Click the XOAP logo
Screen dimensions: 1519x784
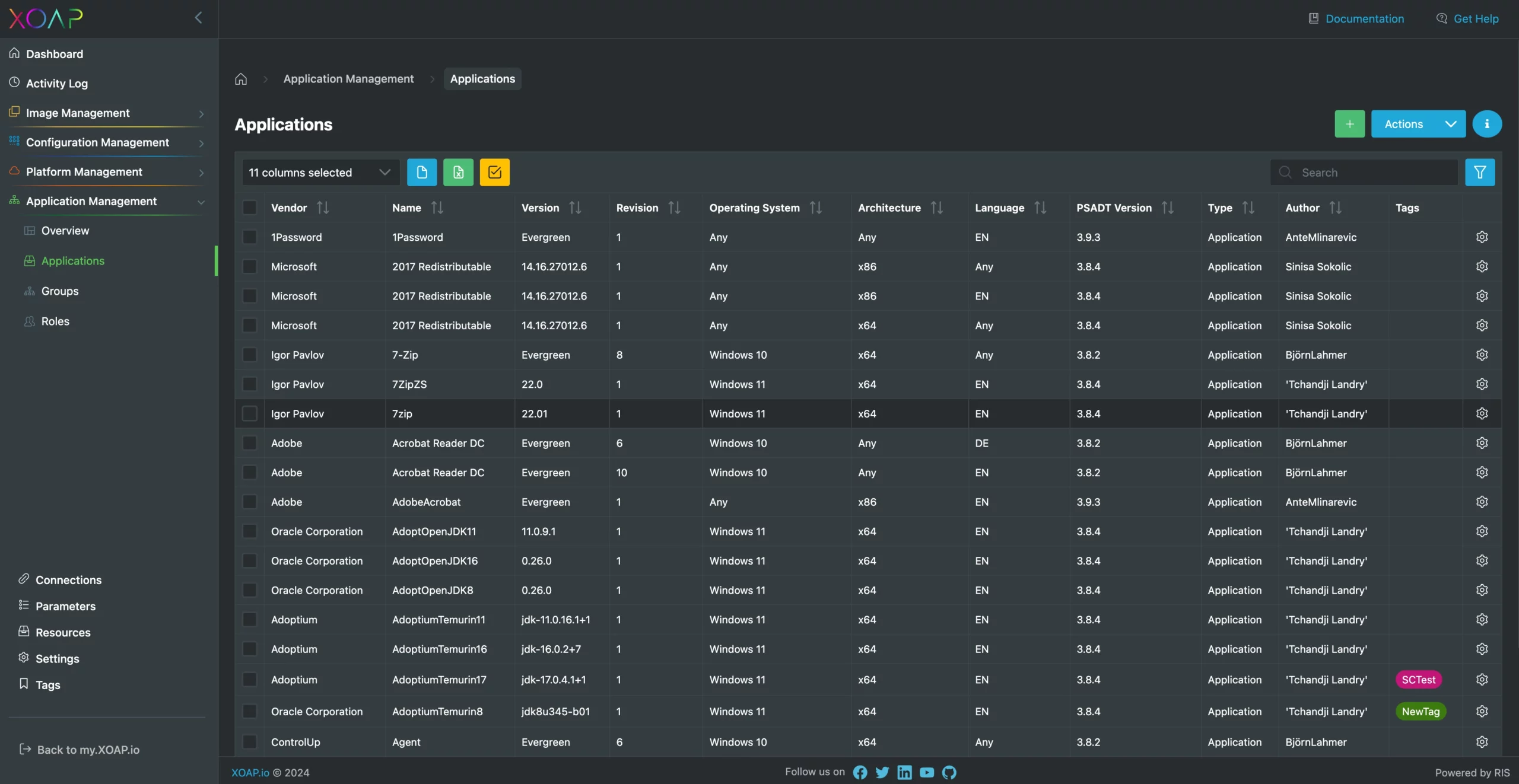tap(46, 18)
